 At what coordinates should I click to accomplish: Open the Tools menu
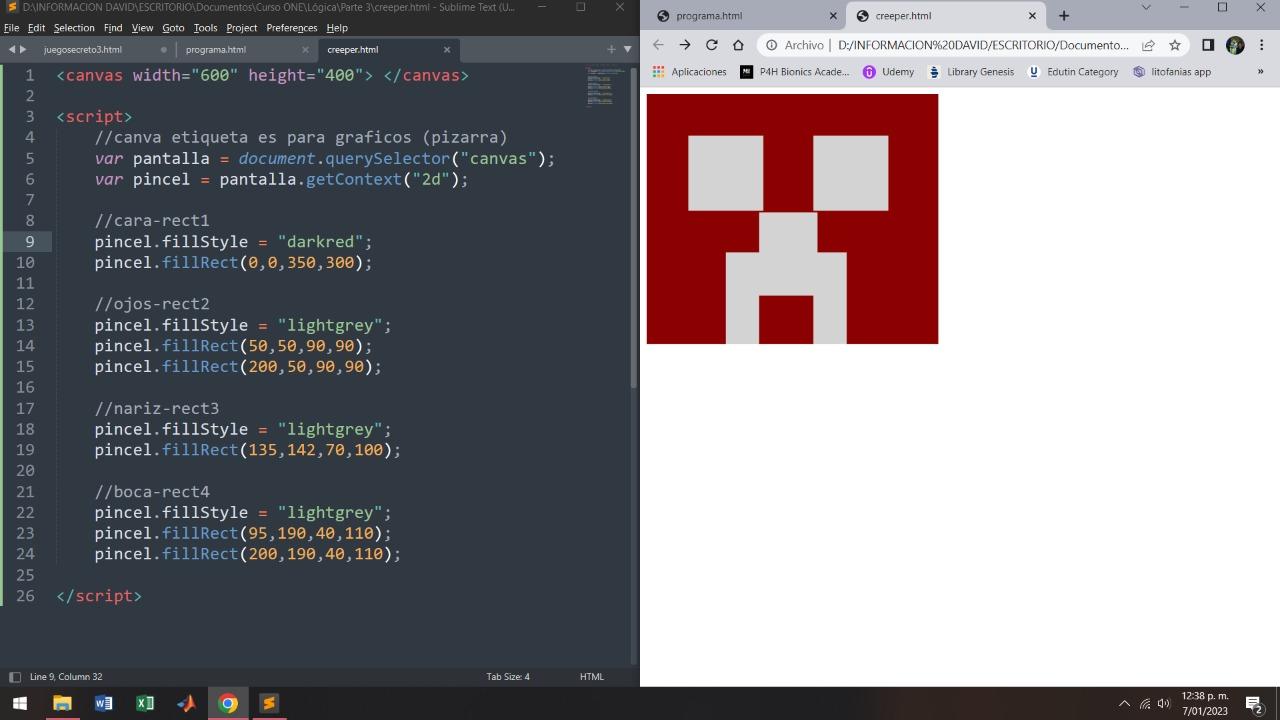(x=205, y=28)
